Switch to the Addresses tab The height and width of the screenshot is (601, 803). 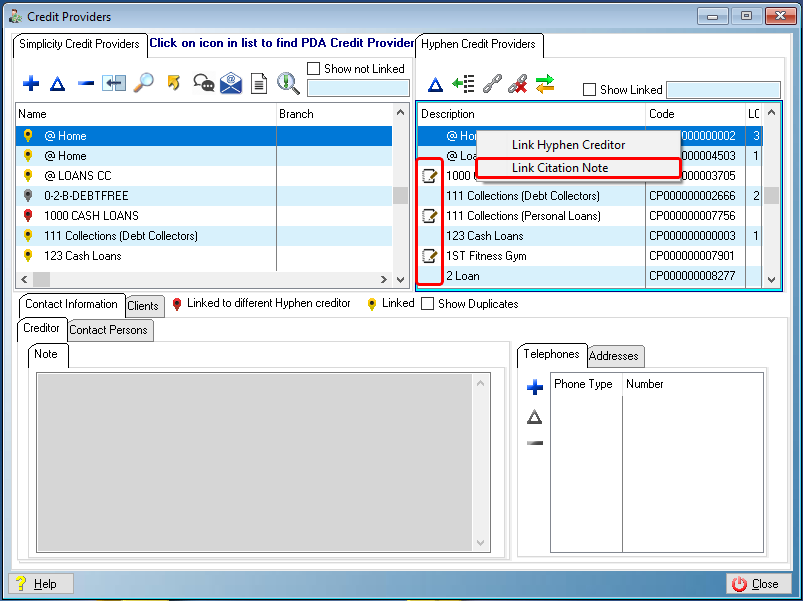[614, 356]
